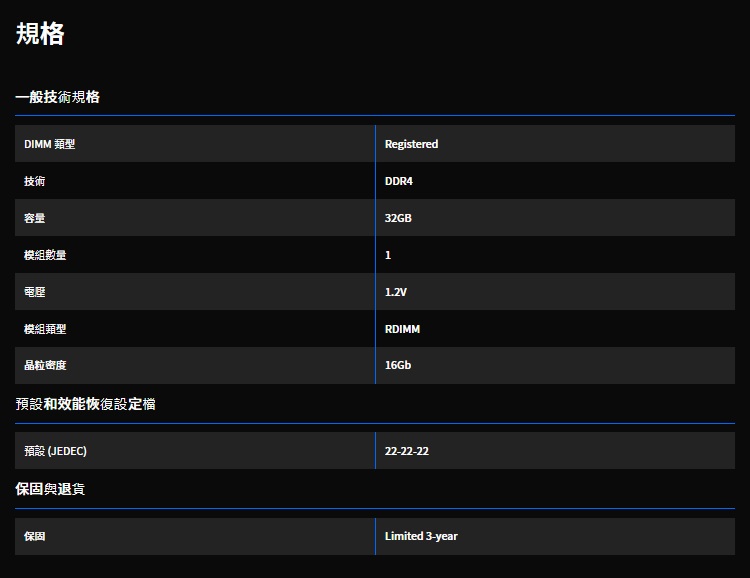
Task: Click the 晶粒密度 row label
Action: (x=46, y=366)
